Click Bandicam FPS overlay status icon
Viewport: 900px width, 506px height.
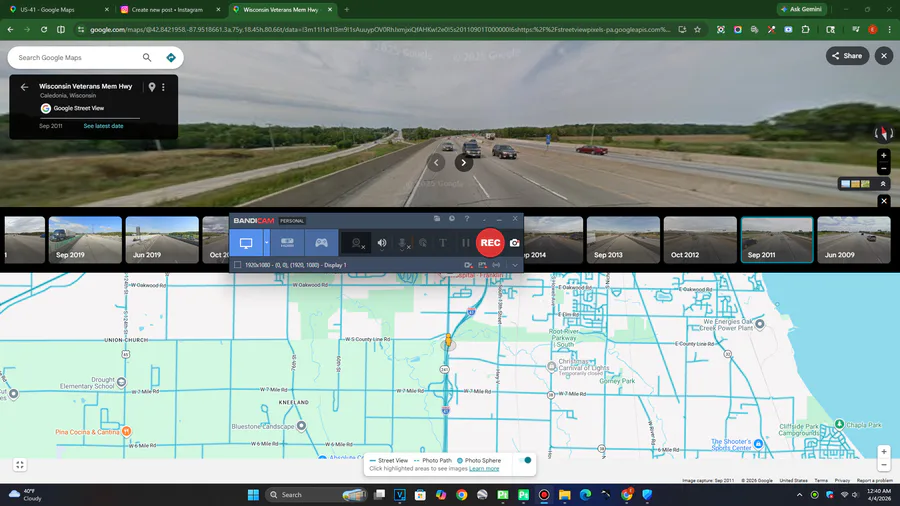pos(482,265)
